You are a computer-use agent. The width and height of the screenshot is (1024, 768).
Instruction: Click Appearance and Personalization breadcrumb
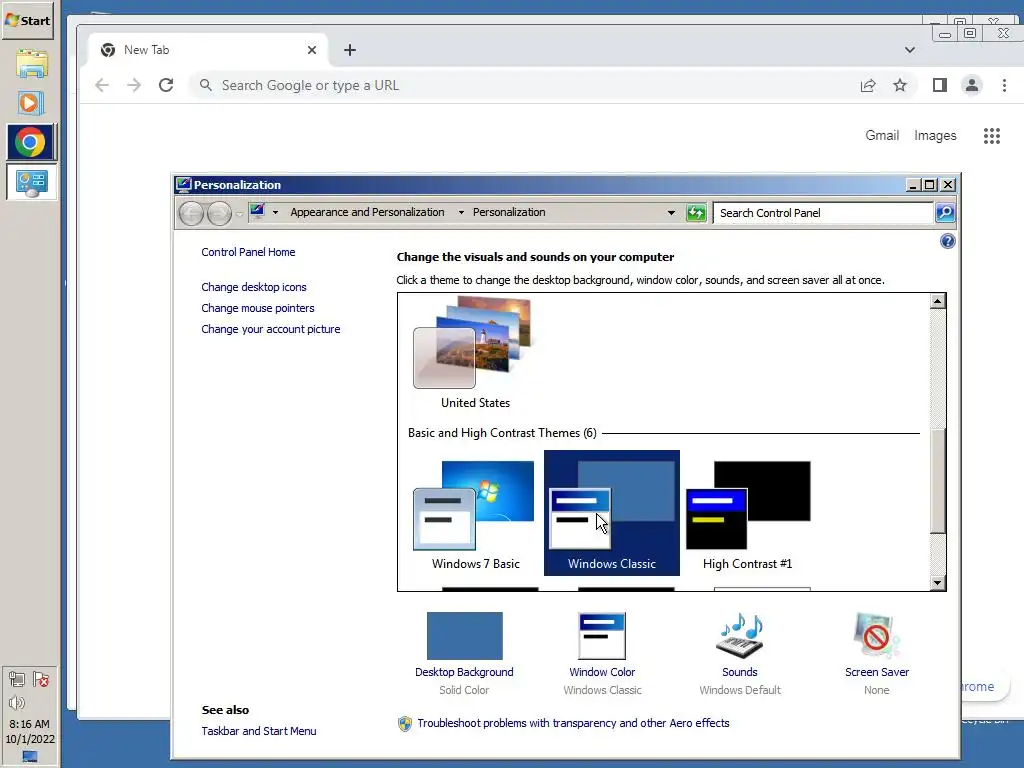pos(367,212)
